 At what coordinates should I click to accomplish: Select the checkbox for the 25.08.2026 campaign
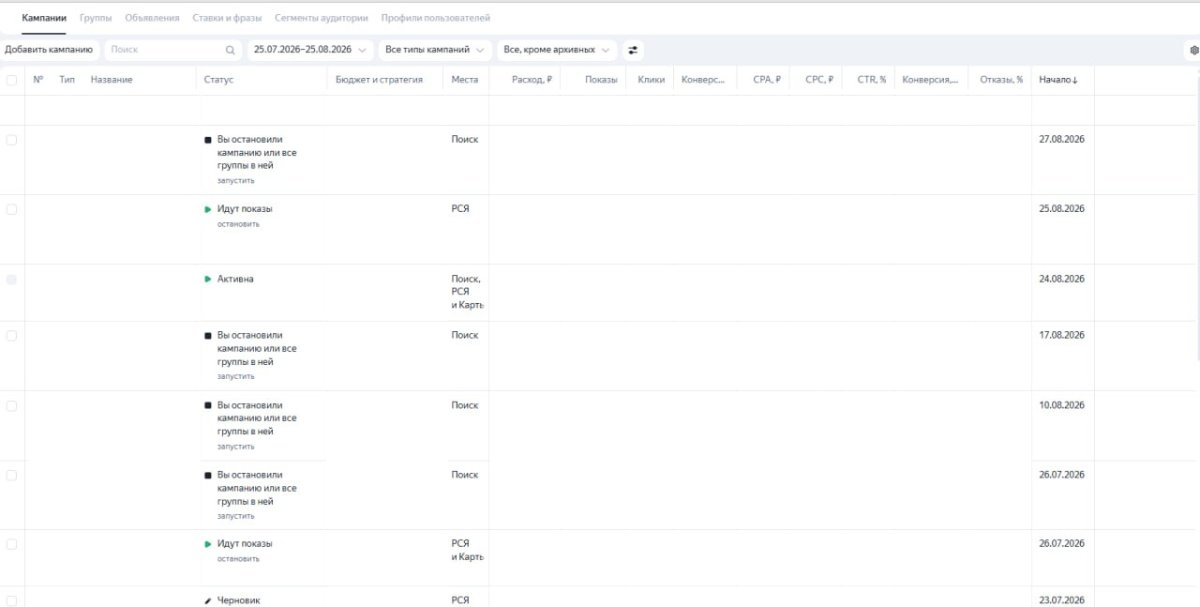[x=12, y=209]
